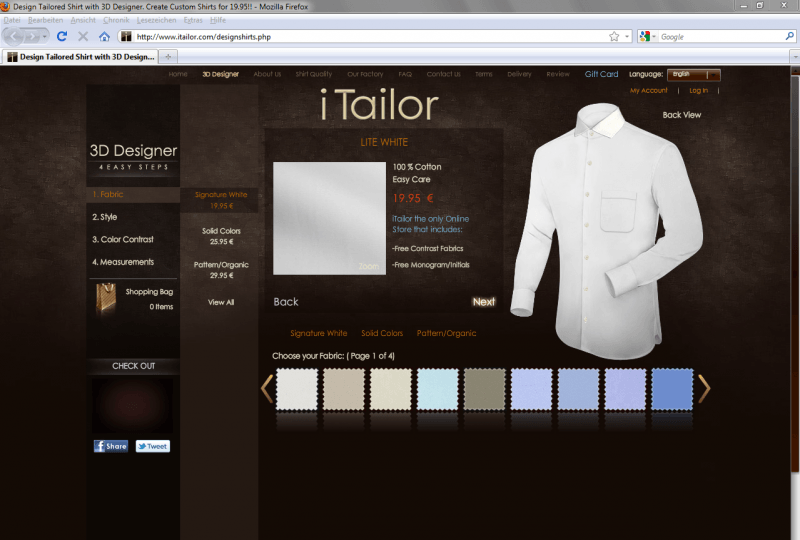Open address bar history dropdown arrow

click(x=627, y=36)
